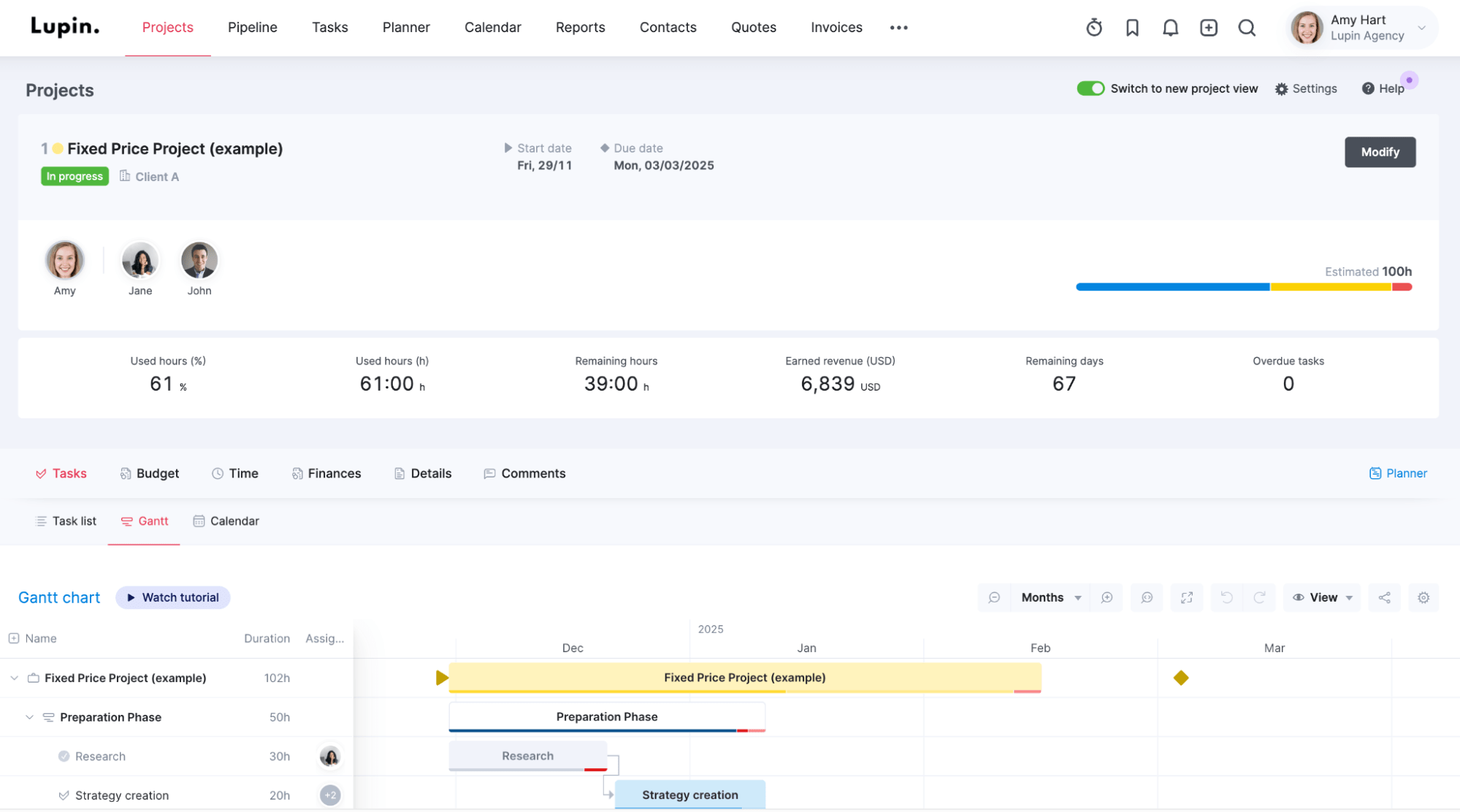
Task: Switch to the Time tab
Action: (235, 473)
